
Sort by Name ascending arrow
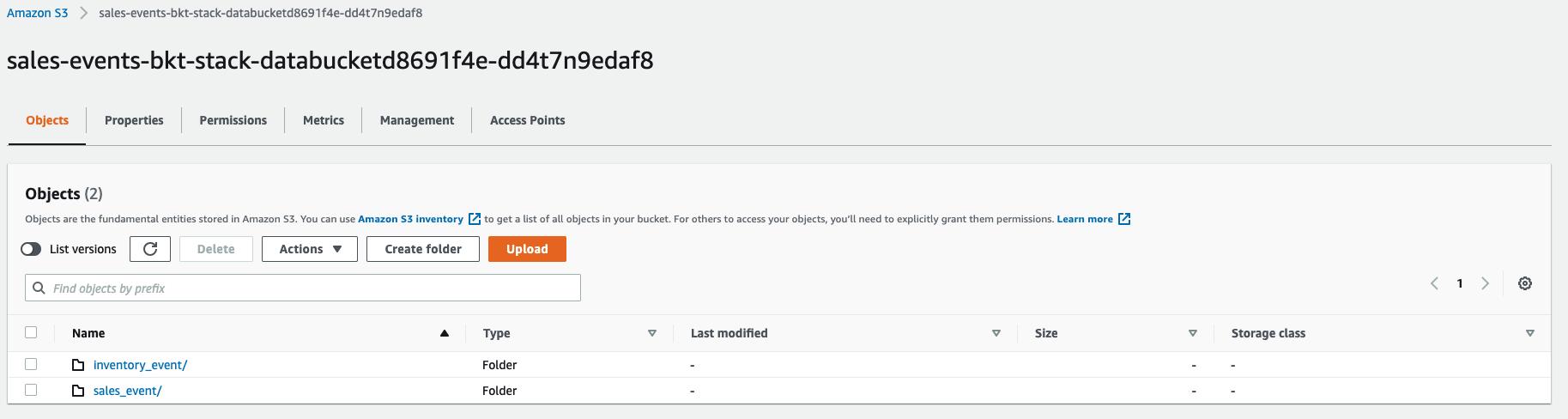445,333
